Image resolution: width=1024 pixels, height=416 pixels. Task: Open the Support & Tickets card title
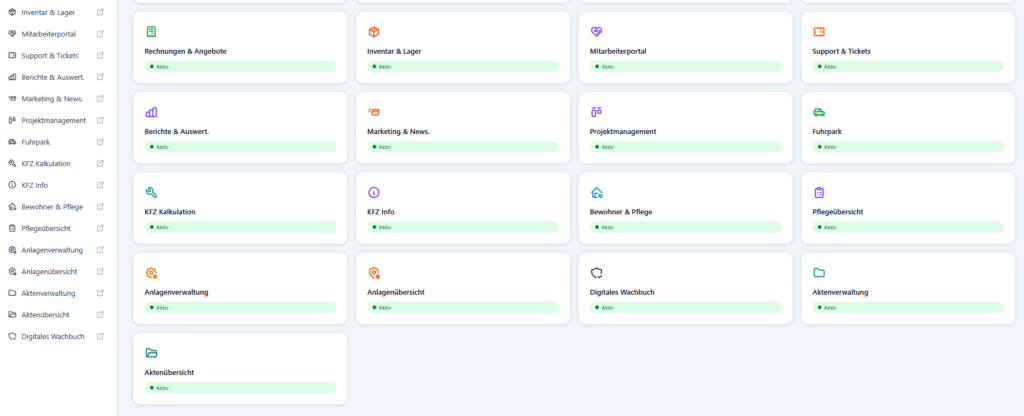point(841,51)
